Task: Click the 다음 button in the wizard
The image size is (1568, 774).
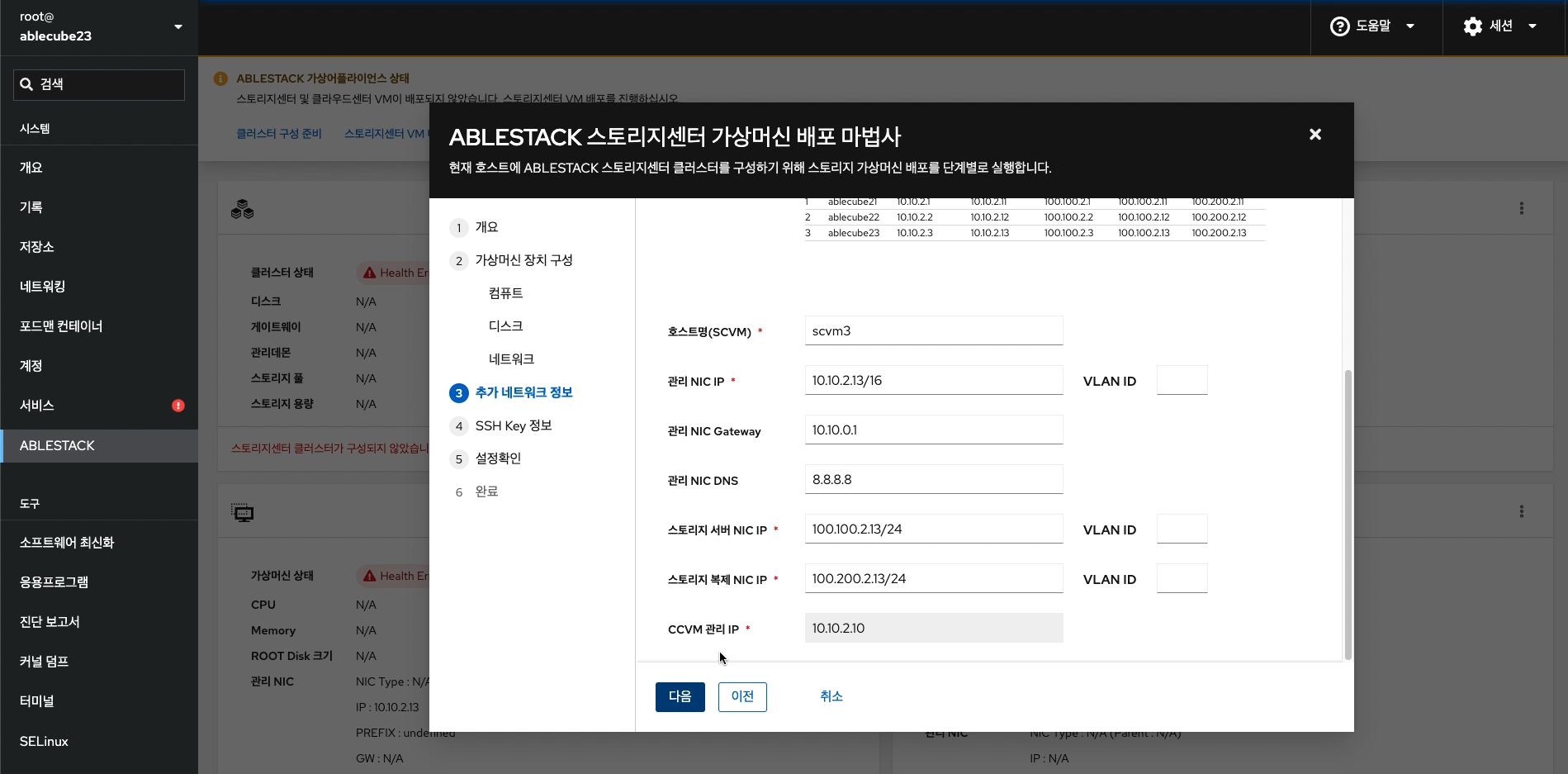Action: [x=680, y=696]
